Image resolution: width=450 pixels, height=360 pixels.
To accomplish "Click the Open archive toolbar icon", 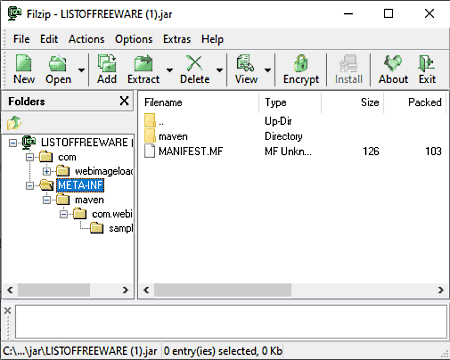I will [58, 63].
